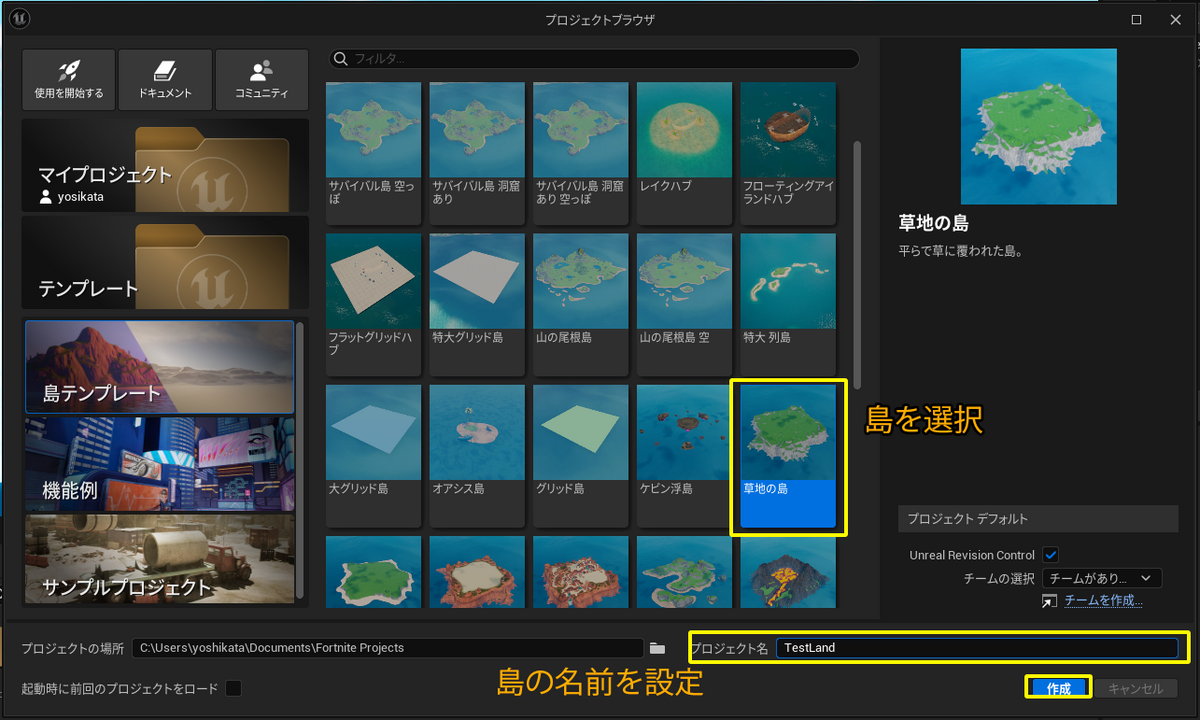Click the チームを作成 link
Image resolution: width=1200 pixels, height=720 pixels.
1103,601
